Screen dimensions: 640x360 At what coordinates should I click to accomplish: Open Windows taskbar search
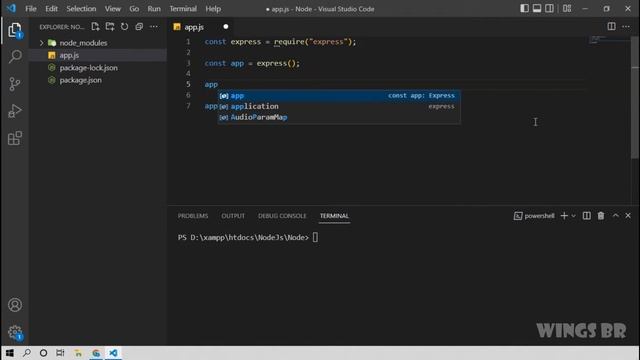point(27,353)
